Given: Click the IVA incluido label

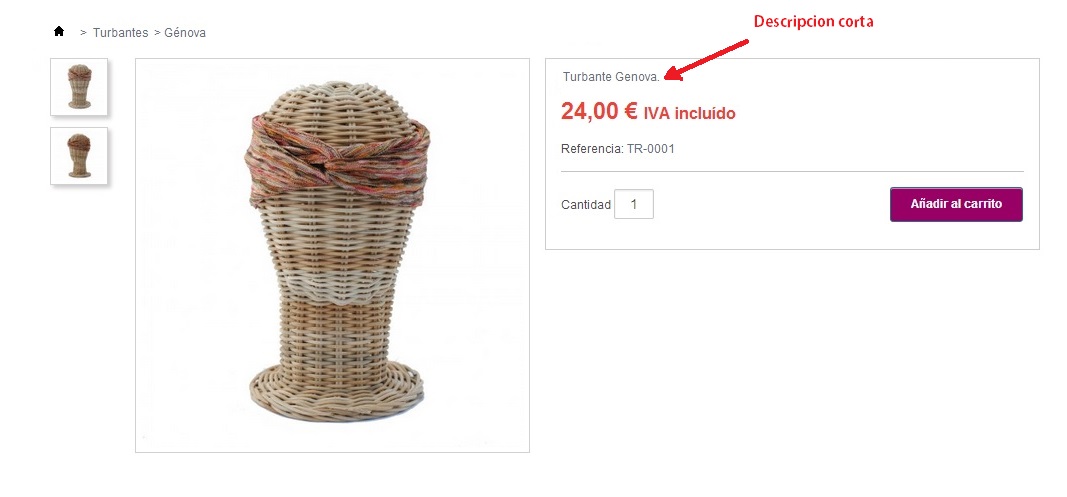Looking at the screenshot, I should coord(689,113).
